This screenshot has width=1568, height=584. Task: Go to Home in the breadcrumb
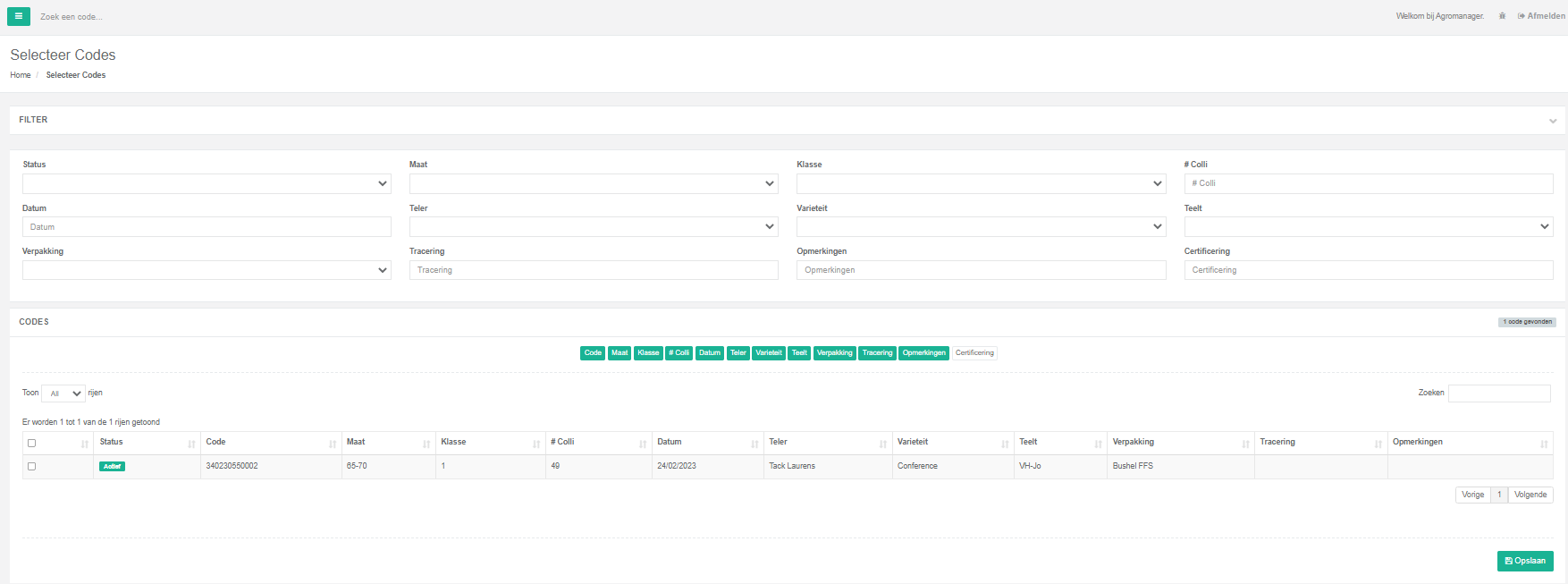click(x=21, y=75)
